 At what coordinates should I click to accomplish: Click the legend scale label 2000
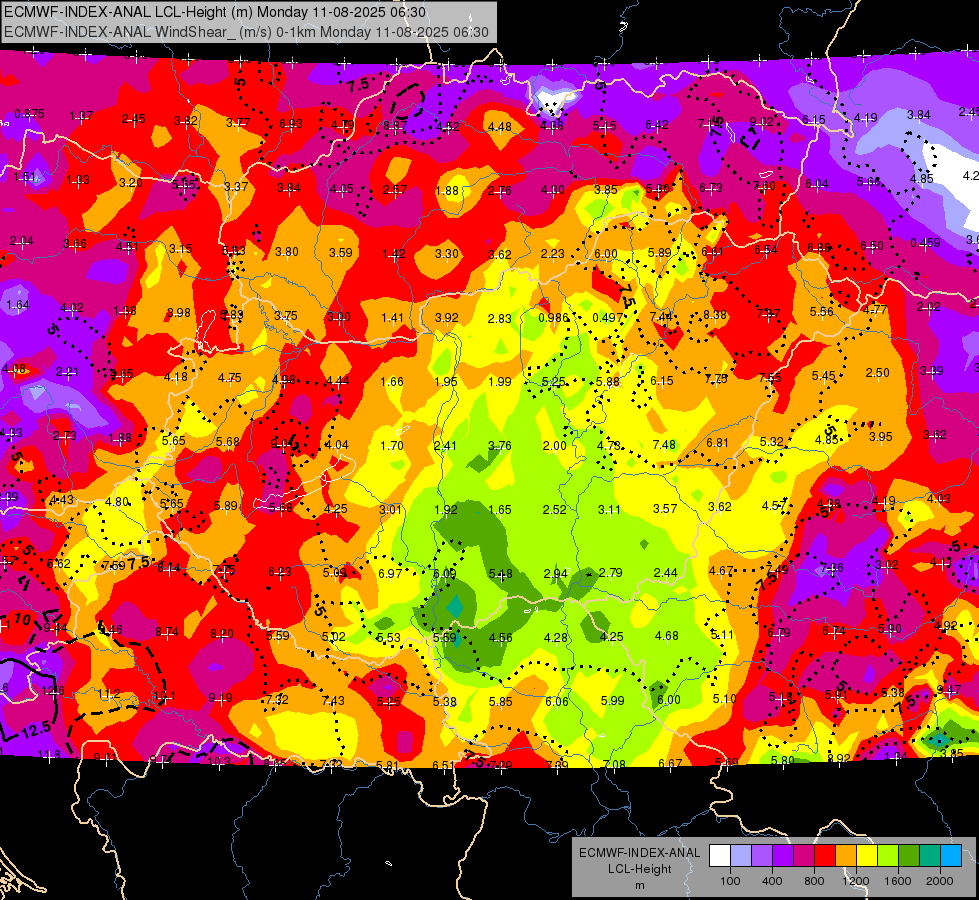[x=940, y=881]
